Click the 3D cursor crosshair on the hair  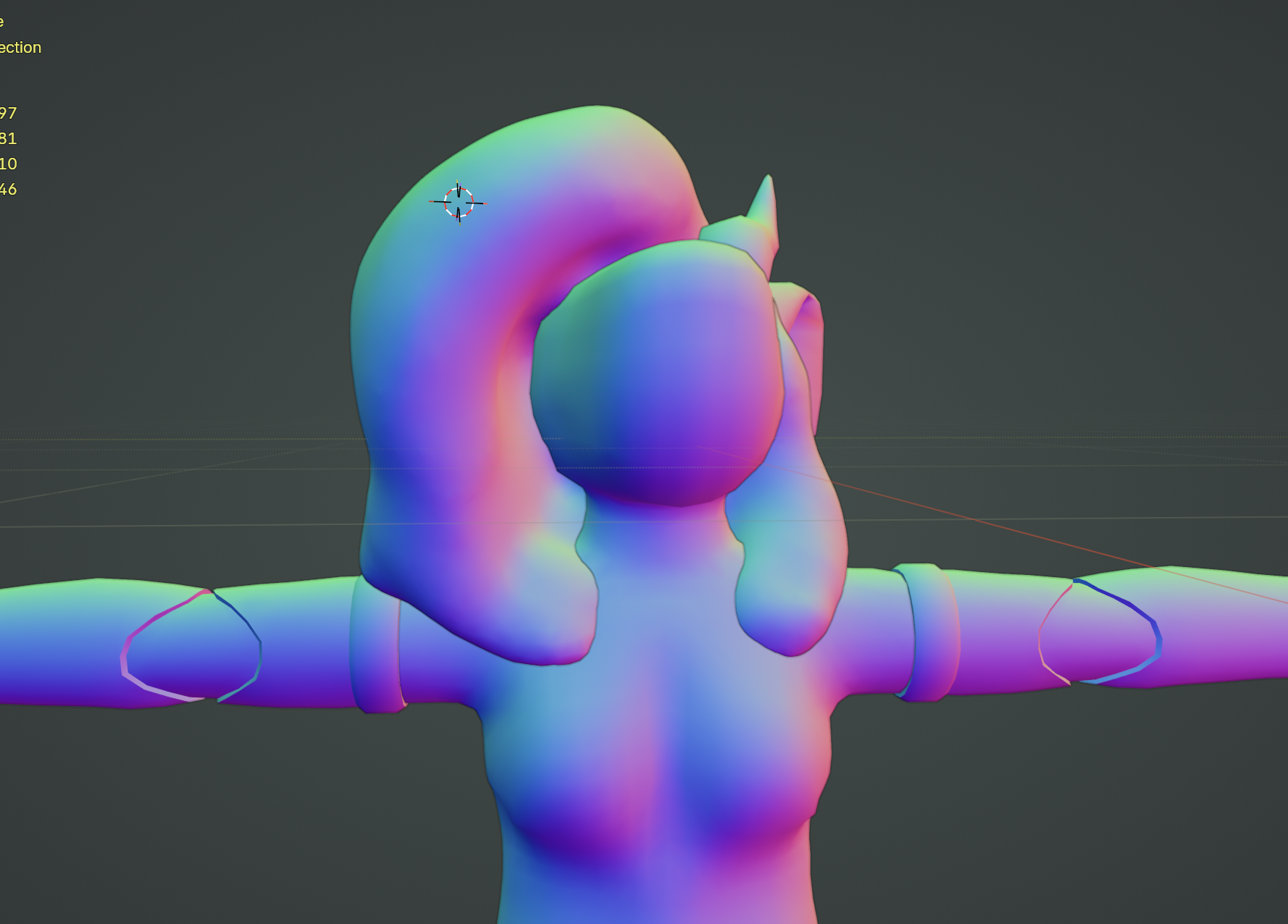(459, 203)
